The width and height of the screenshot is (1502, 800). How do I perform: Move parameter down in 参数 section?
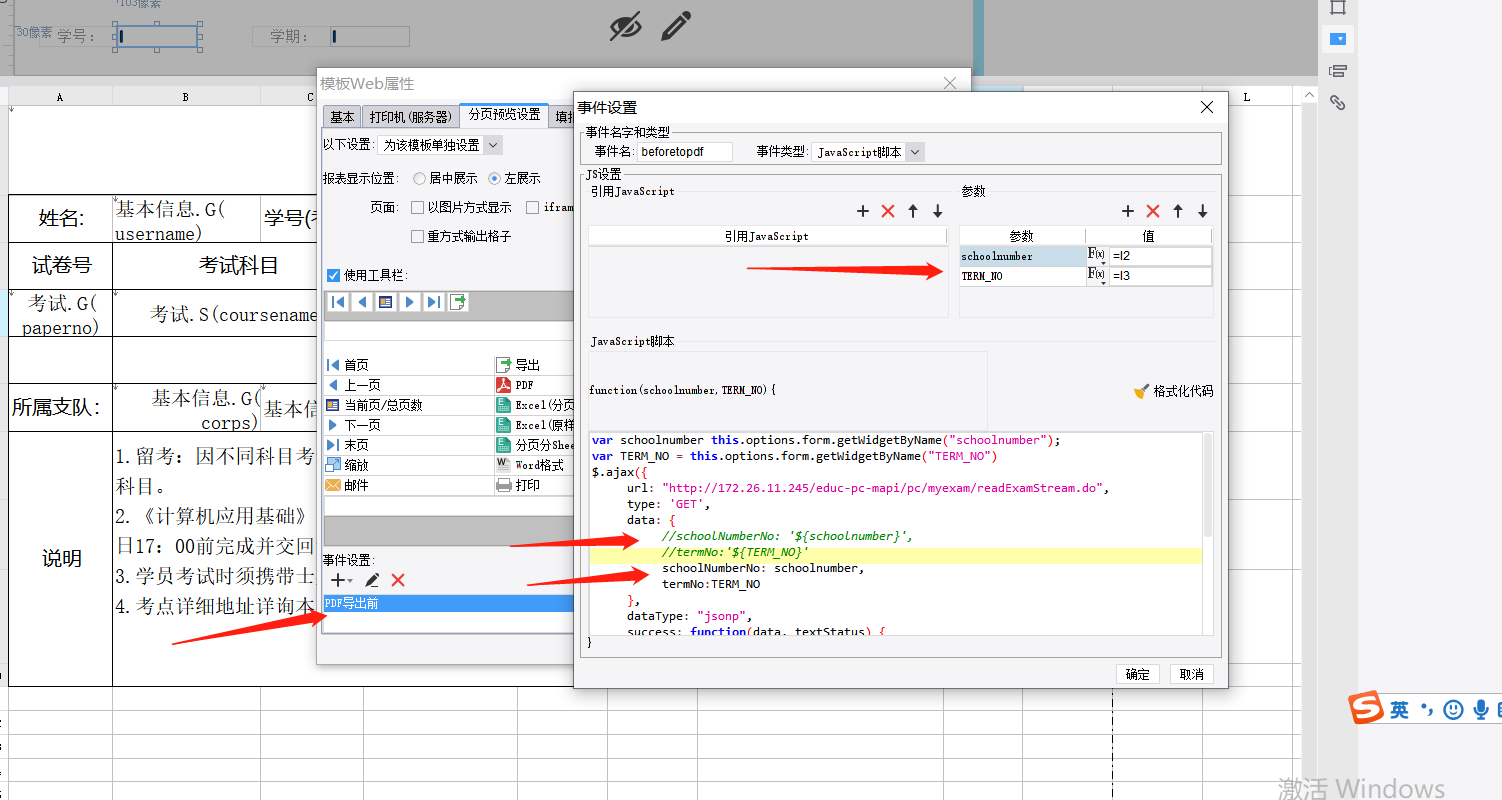tap(1203, 211)
